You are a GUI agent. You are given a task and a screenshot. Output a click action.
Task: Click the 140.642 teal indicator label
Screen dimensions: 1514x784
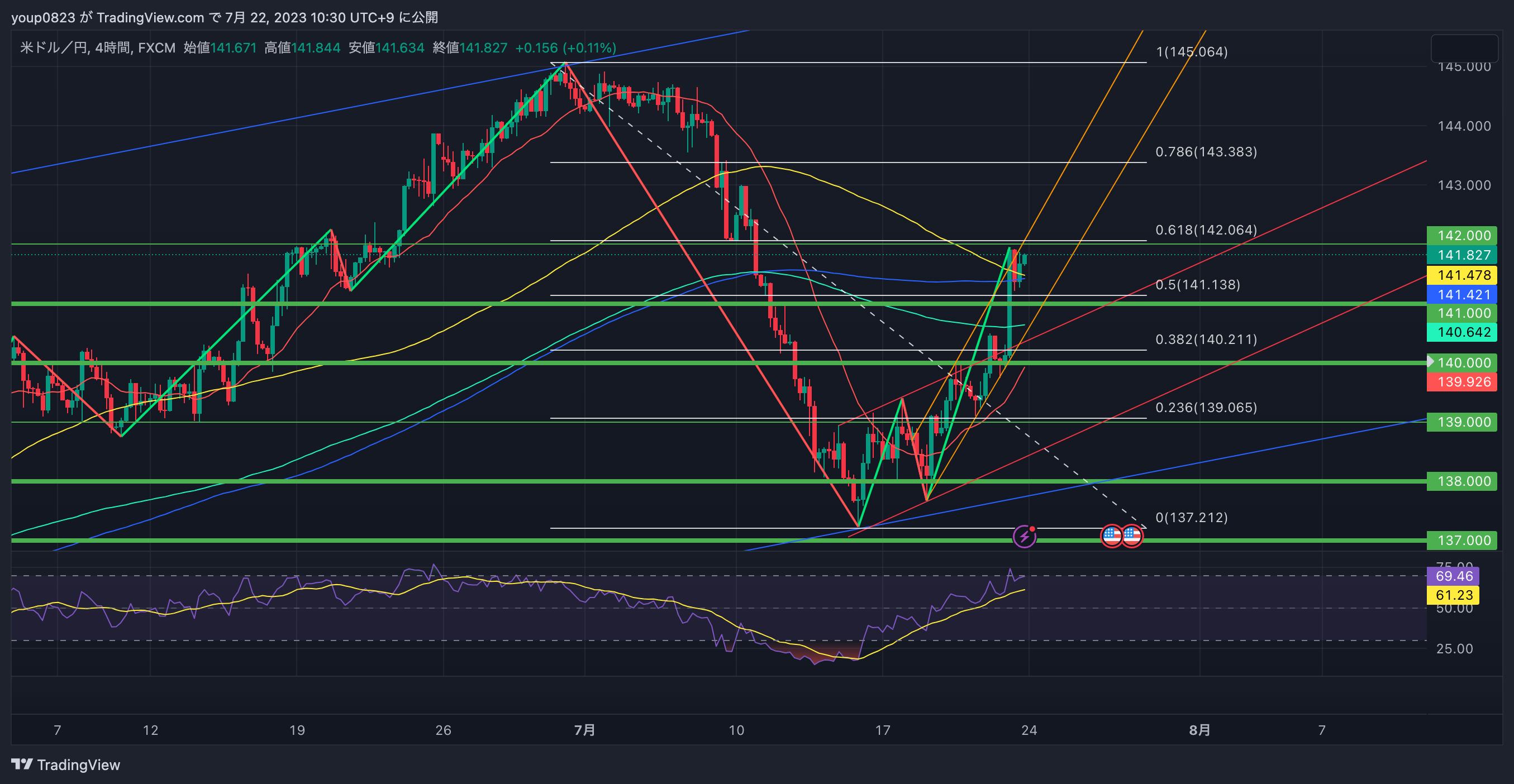(x=1461, y=332)
